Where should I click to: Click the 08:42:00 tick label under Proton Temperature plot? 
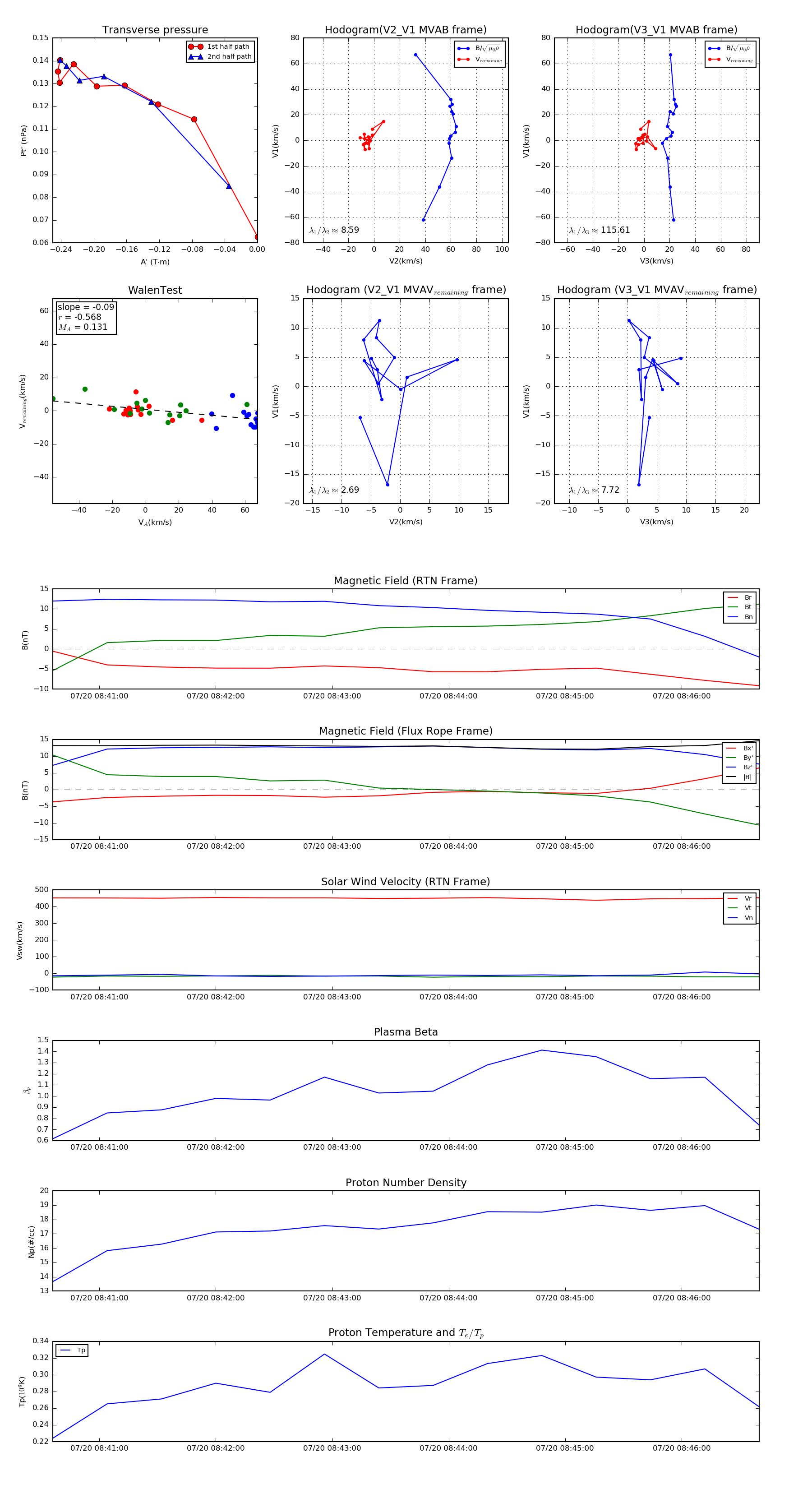pyautogui.click(x=216, y=1448)
